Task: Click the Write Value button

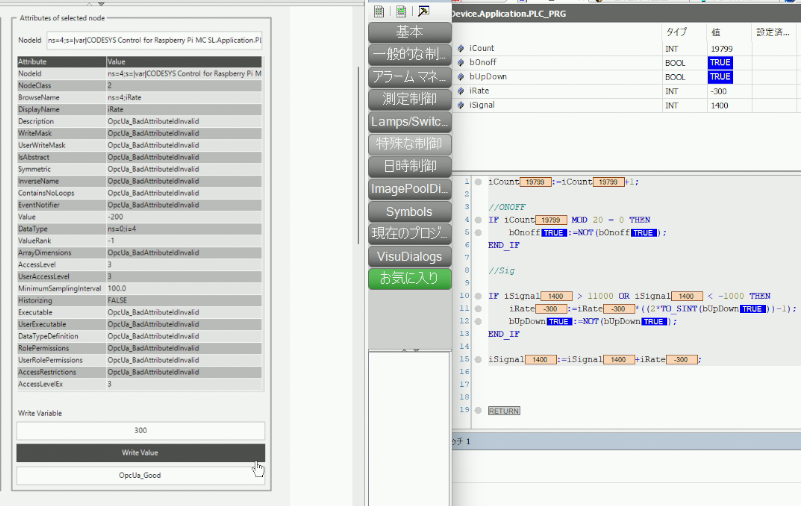Action: 140,453
